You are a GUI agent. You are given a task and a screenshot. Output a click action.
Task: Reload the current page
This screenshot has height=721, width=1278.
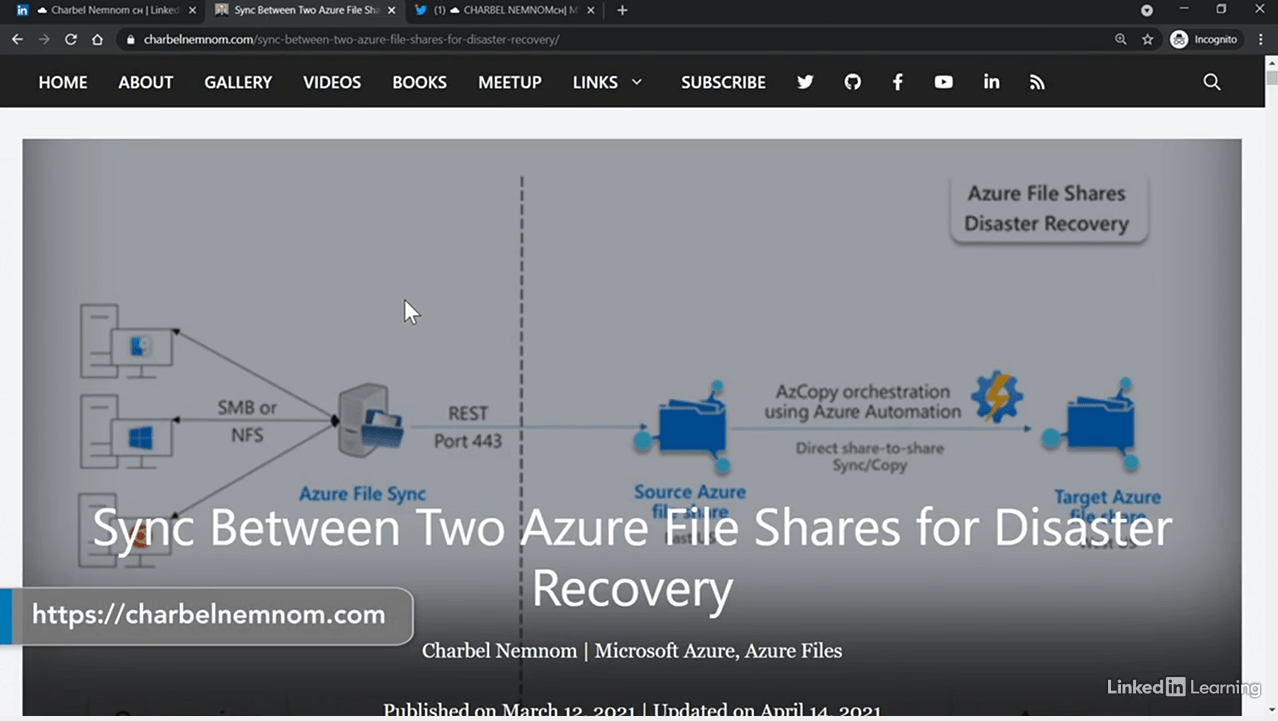[70, 39]
